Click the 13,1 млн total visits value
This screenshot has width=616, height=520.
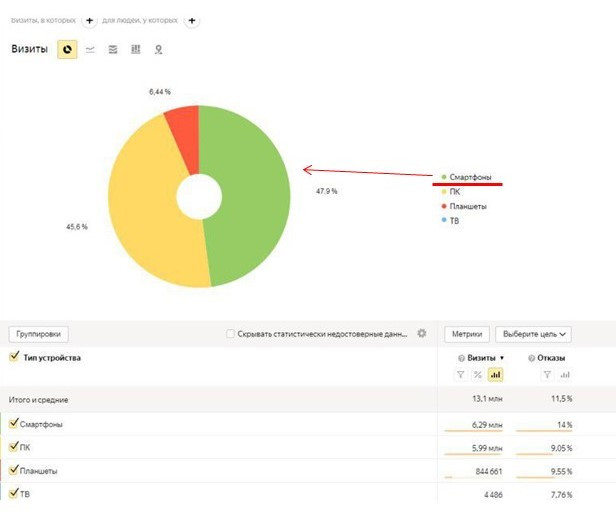(487, 399)
